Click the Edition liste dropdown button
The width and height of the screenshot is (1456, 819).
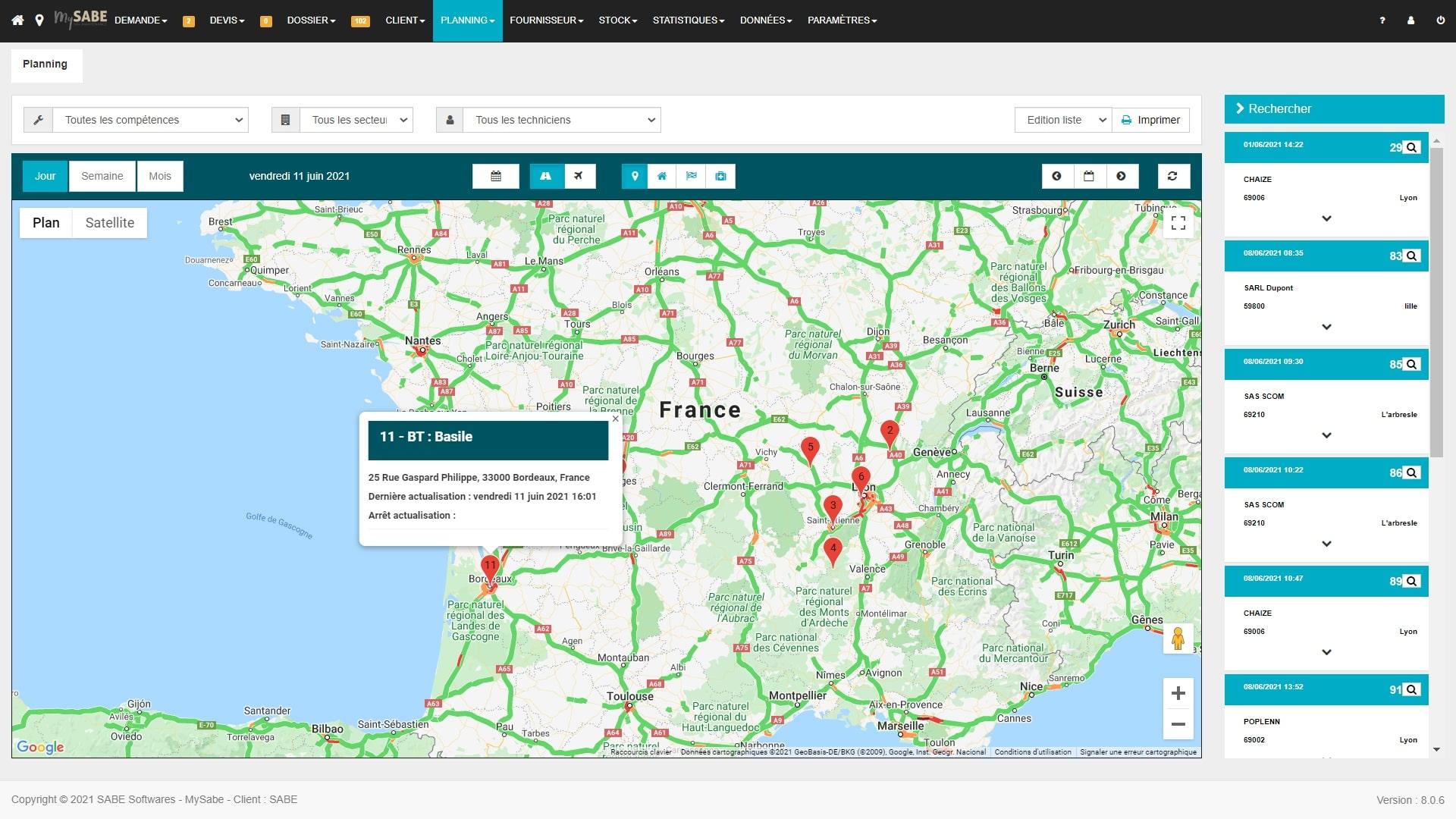pyautogui.click(x=1064, y=119)
